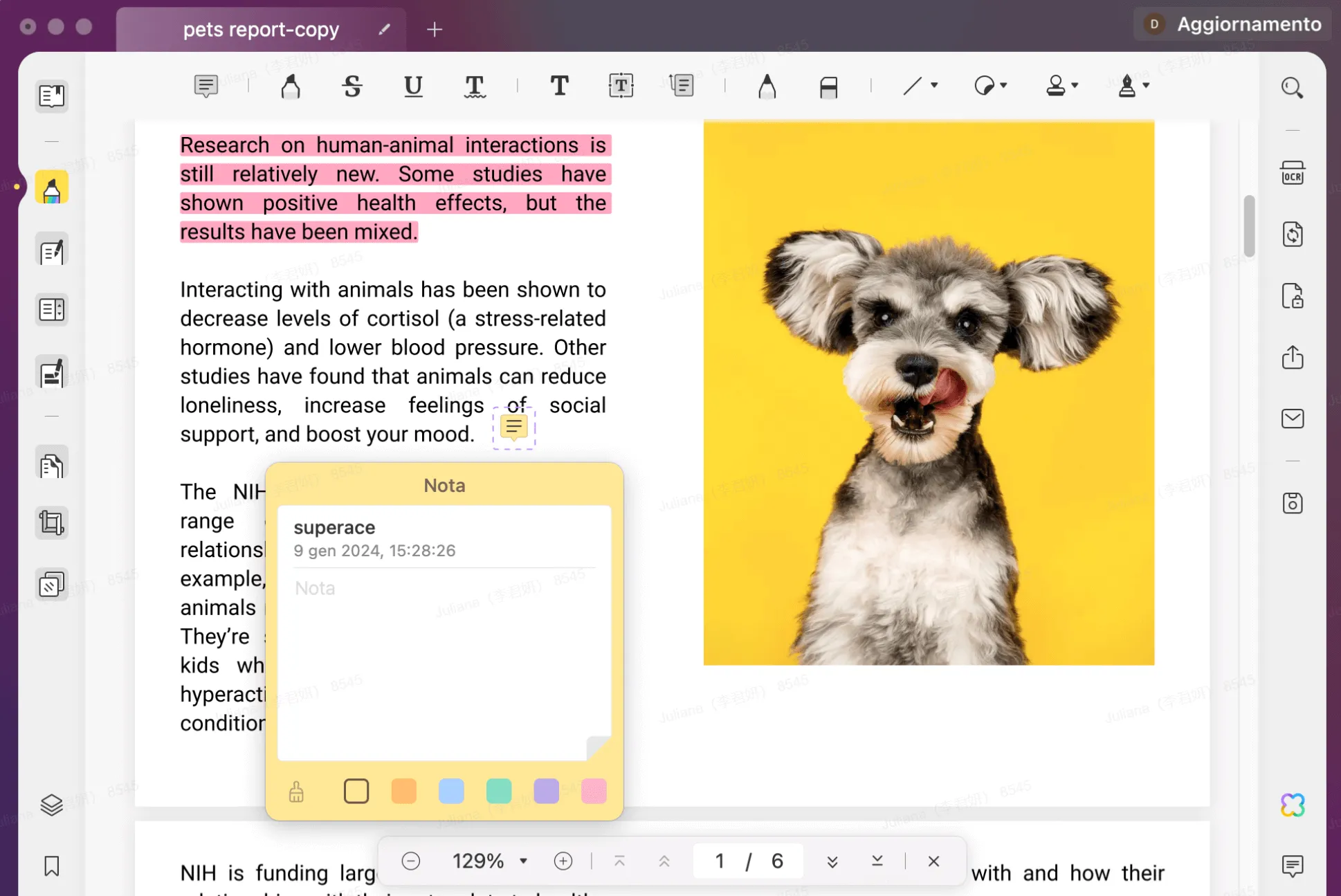Select the highlighter tool in toolbar
The image size is (1341, 896).
[291, 86]
